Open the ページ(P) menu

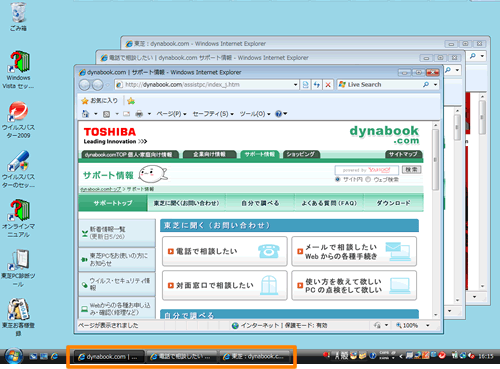coord(171,114)
